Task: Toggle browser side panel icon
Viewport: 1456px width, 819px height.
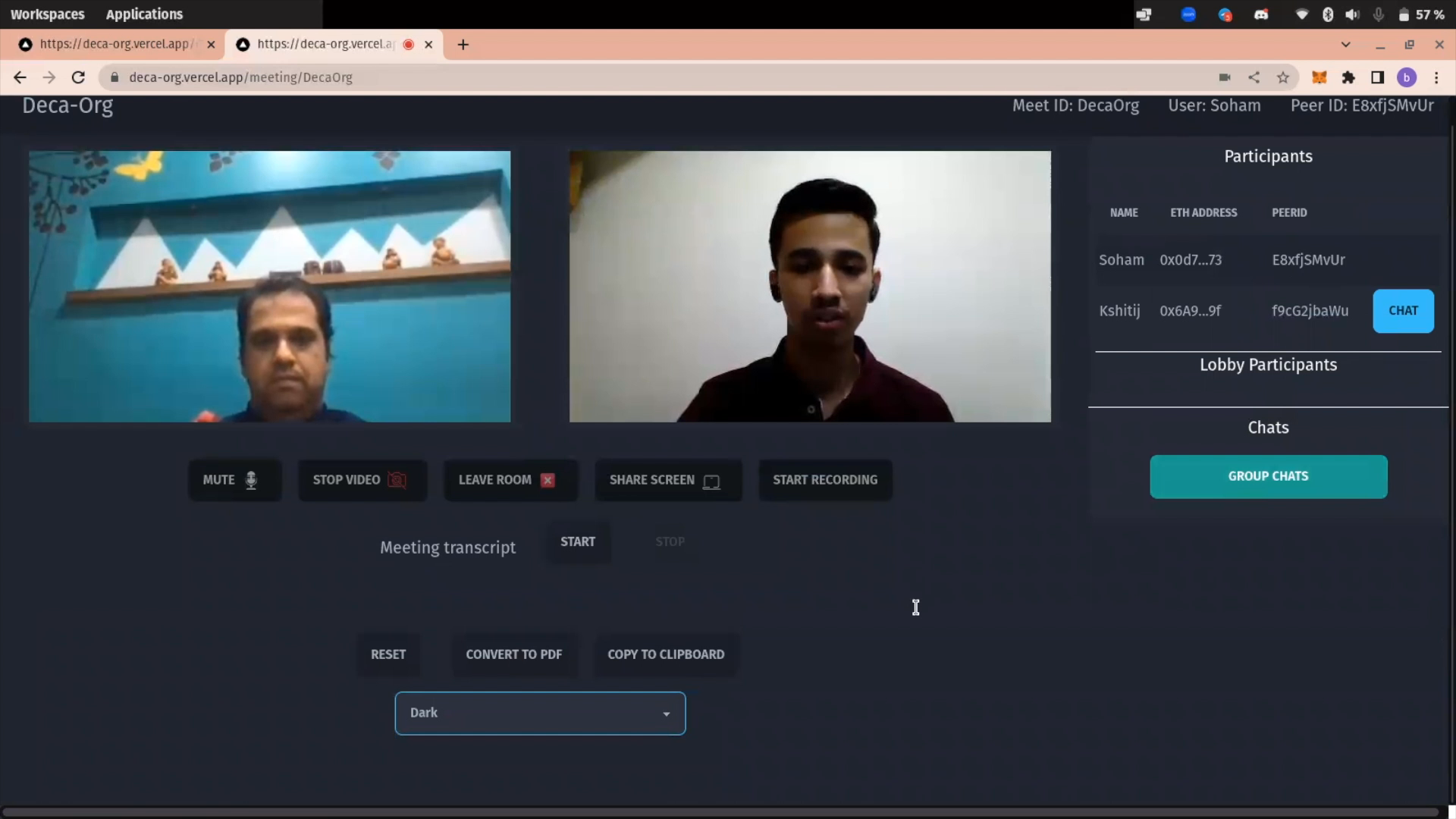Action: 1377,77
